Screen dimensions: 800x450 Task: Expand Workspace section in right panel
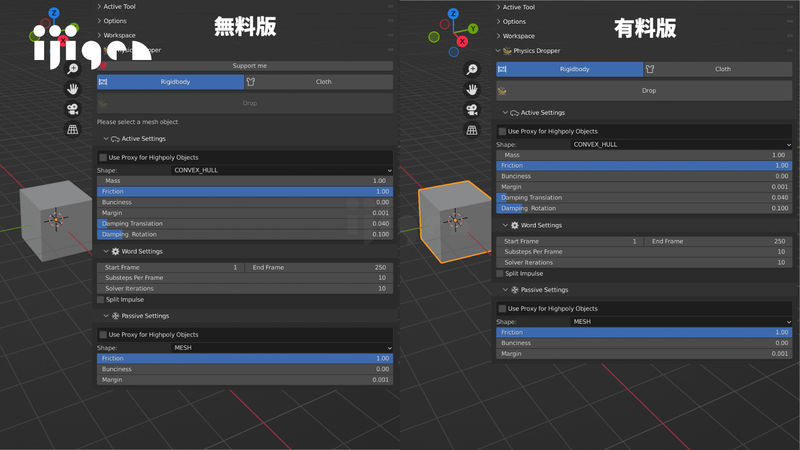pyautogui.click(x=516, y=36)
